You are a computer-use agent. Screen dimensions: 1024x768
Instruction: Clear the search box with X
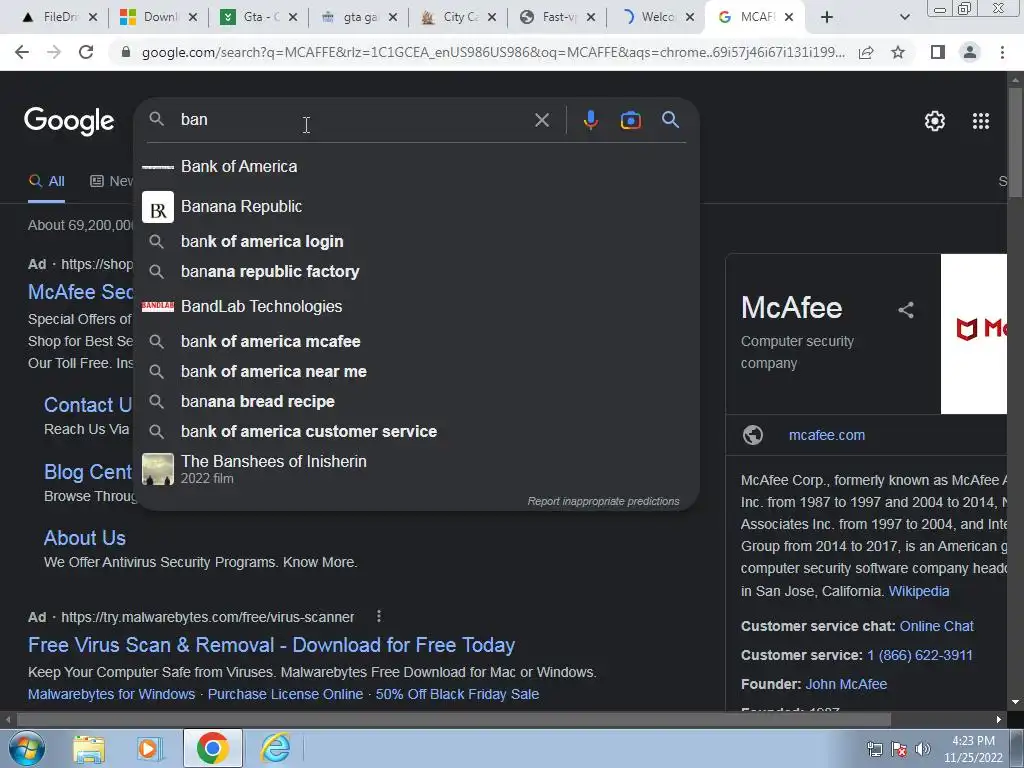(x=541, y=120)
